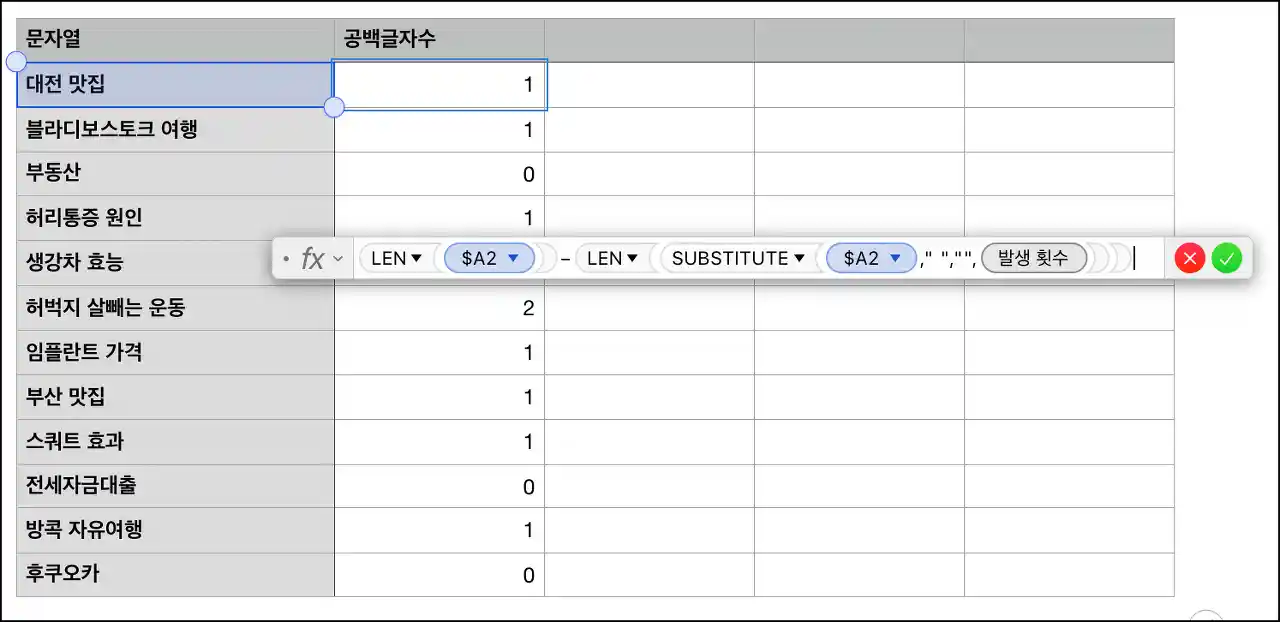Select the second LEN function token

612,258
